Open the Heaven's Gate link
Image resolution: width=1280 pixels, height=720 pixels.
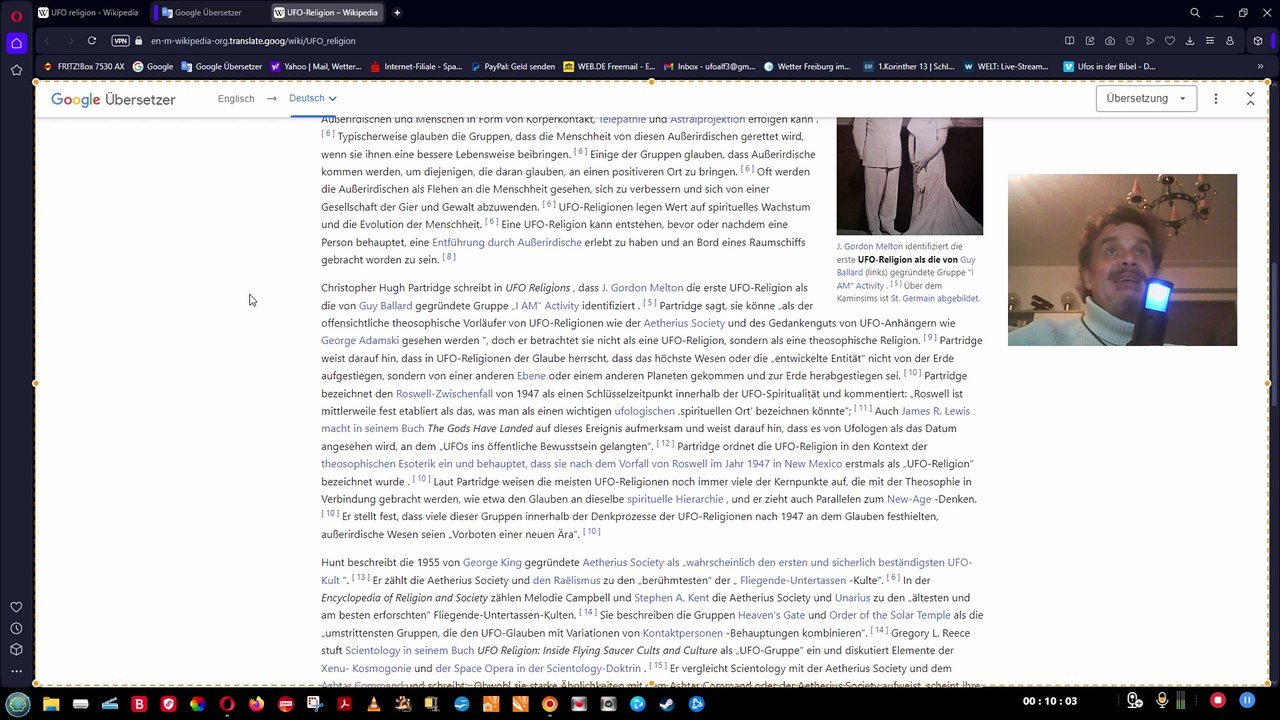pyautogui.click(x=771, y=615)
